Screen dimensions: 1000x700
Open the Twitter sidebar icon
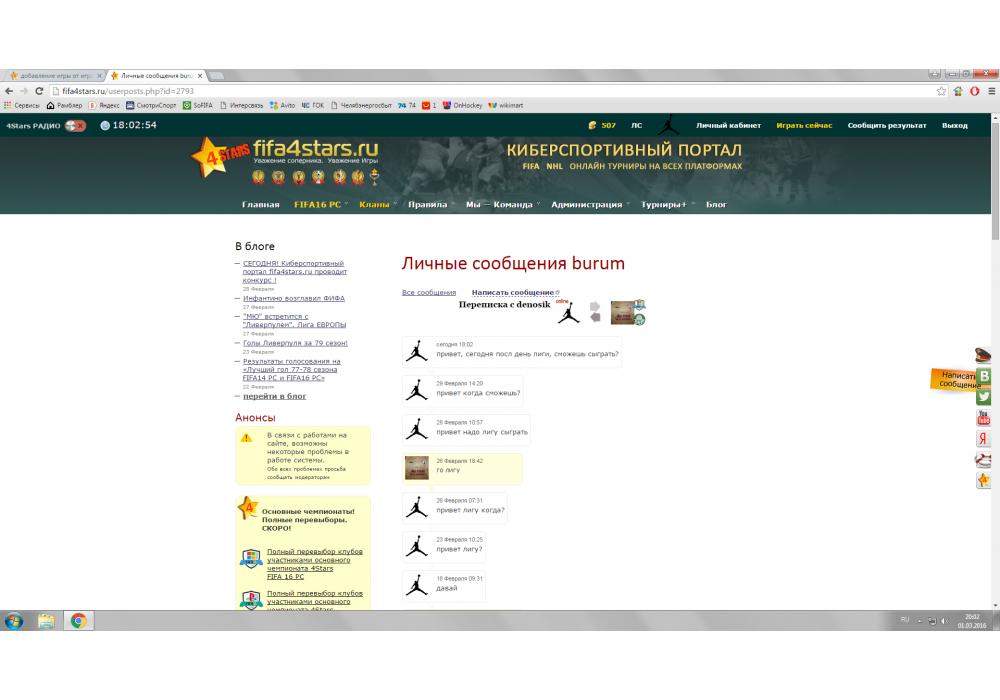pyautogui.click(x=984, y=397)
